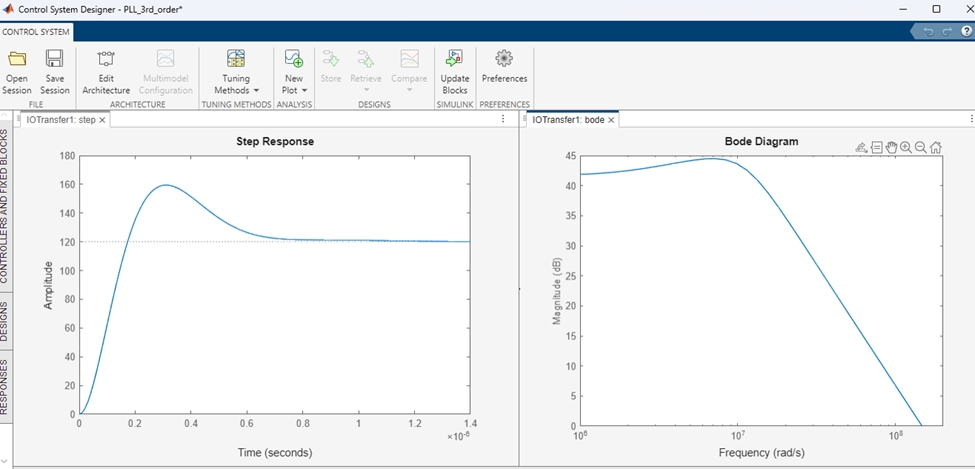Click the Bode Diagram plot title
975x469 pixels.
pyautogui.click(x=761, y=141)
